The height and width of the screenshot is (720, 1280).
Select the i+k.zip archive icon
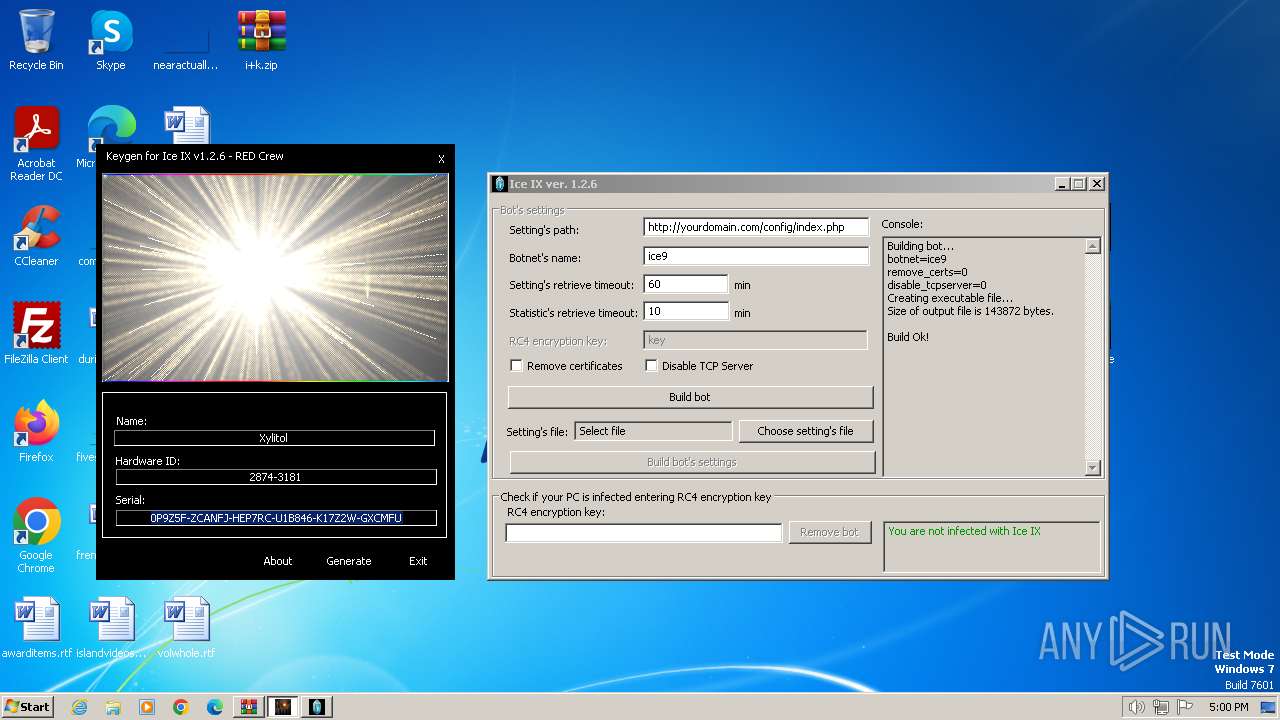tap(261, 40)
